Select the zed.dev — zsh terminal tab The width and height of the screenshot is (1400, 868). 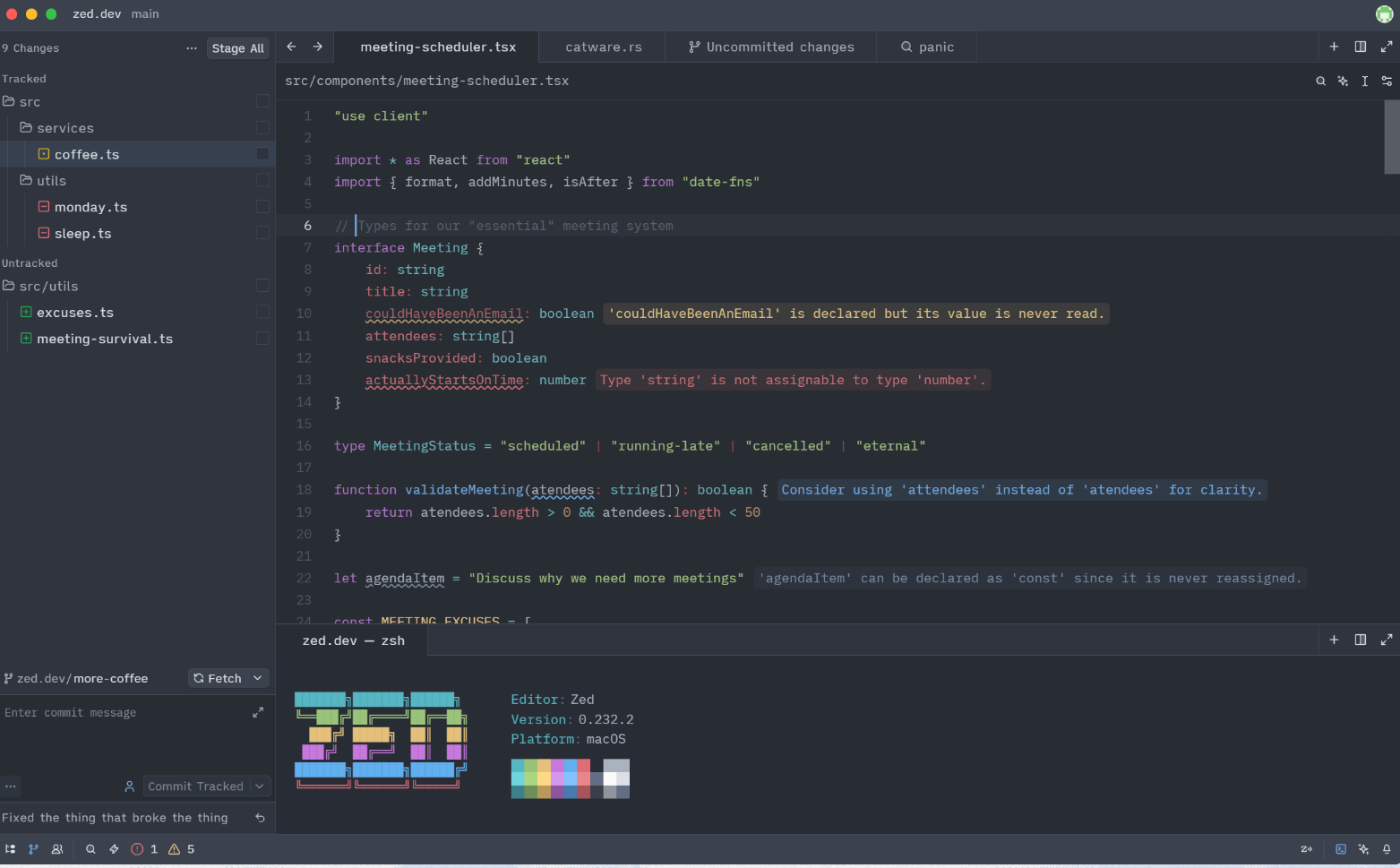click(353, 640)
